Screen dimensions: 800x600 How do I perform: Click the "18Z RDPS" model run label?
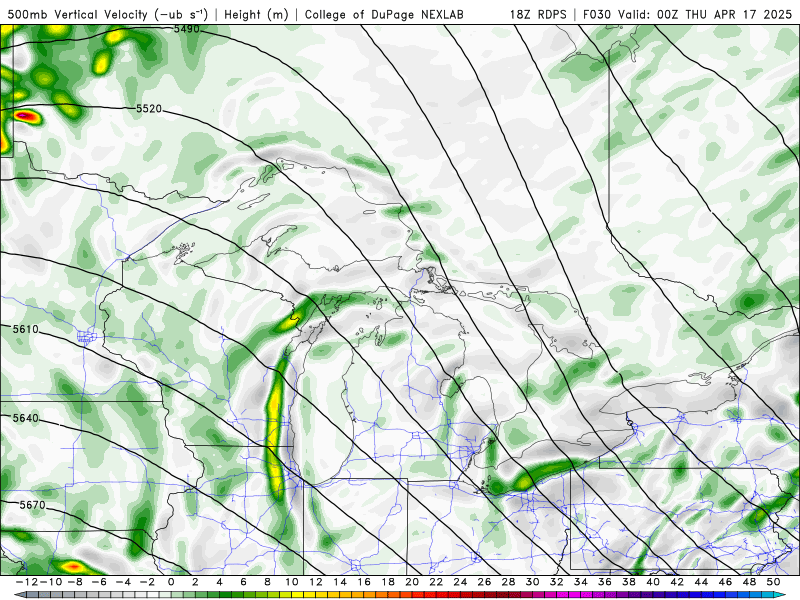point(538,14)
